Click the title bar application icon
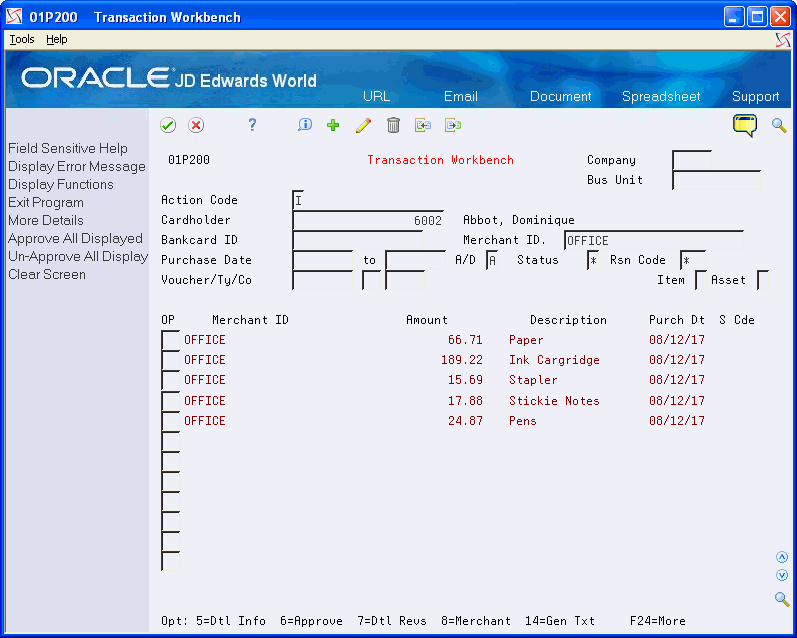Screen dimensions: 797x638 click(14, 17)
